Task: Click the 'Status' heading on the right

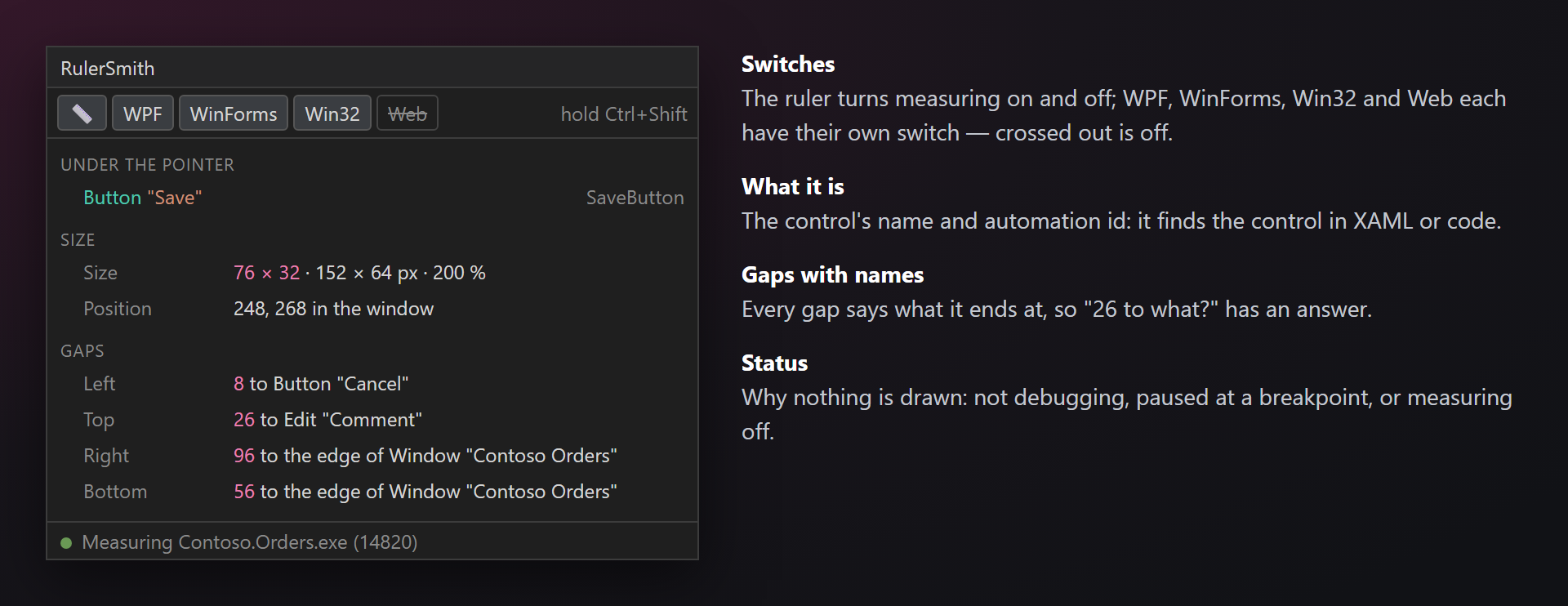Action: [x=775, y=363]
